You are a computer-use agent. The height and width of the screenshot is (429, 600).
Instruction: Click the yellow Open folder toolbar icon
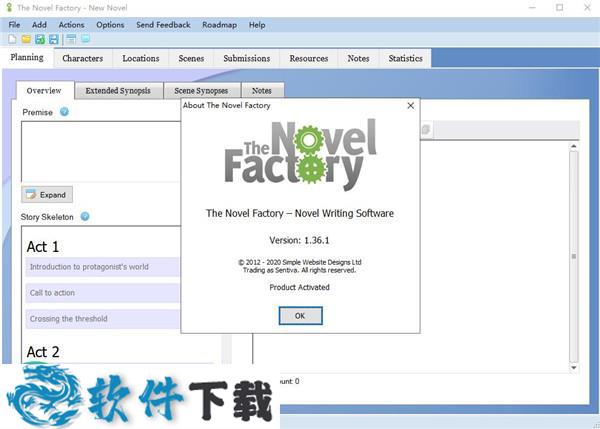[x=26, y=39]
